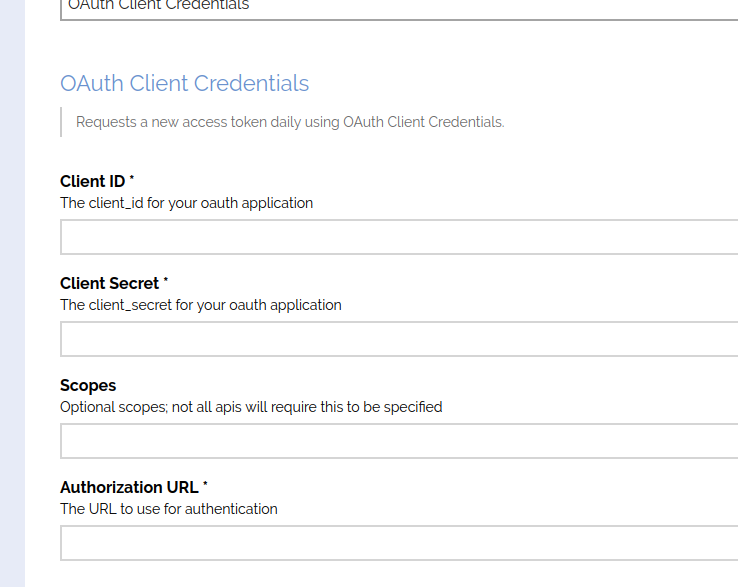The width and height of the screenshot is (738, 587).
Task: Click the required asterisk beside Client ID
Action: click(132, 177)
